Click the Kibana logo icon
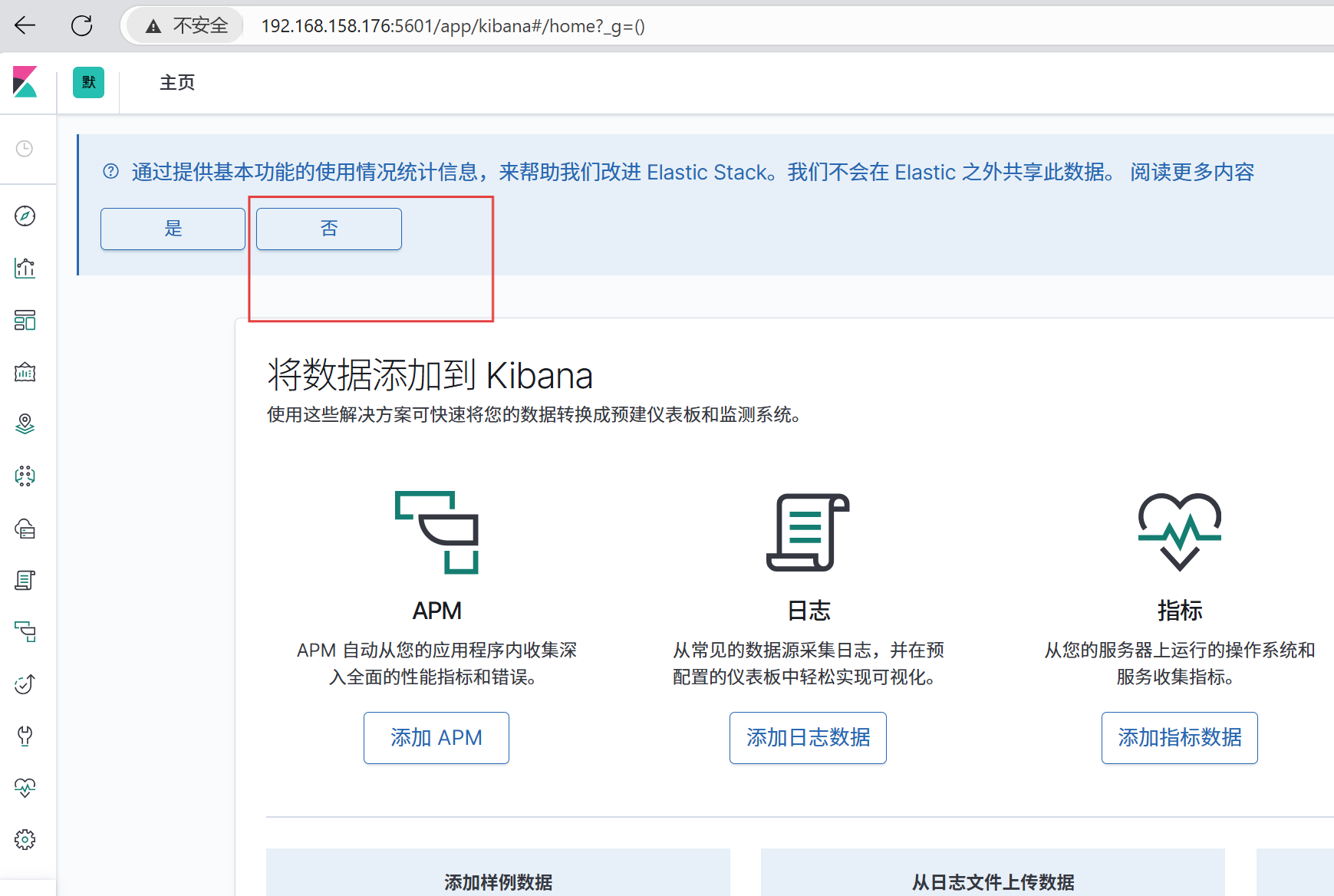 pos(25,82)
